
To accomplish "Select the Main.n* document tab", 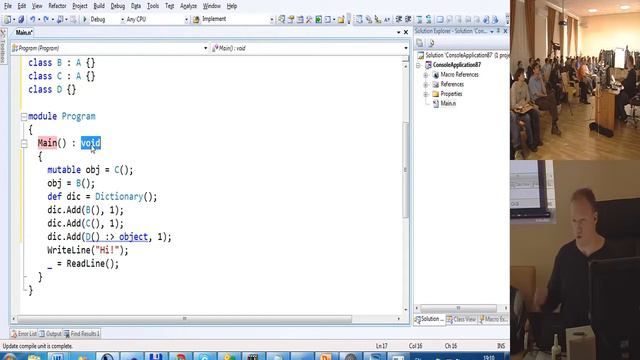I will (24, 32).
